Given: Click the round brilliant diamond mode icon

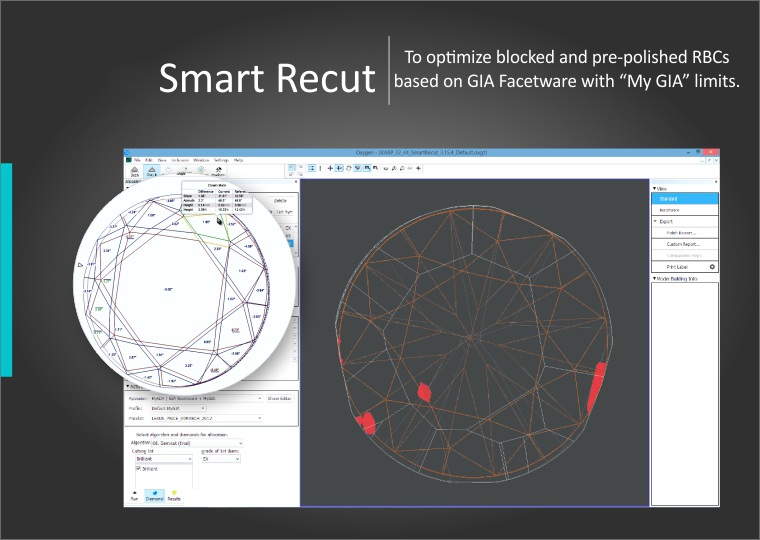Looking at the screenshot, I should point(201,171).
